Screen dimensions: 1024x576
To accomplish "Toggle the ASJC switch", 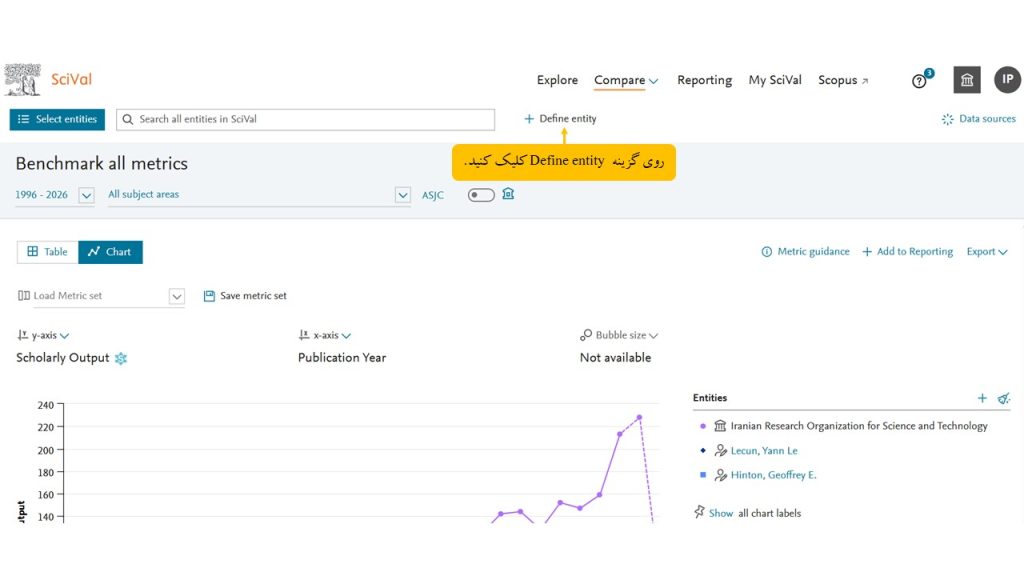I will click(481, 195).
